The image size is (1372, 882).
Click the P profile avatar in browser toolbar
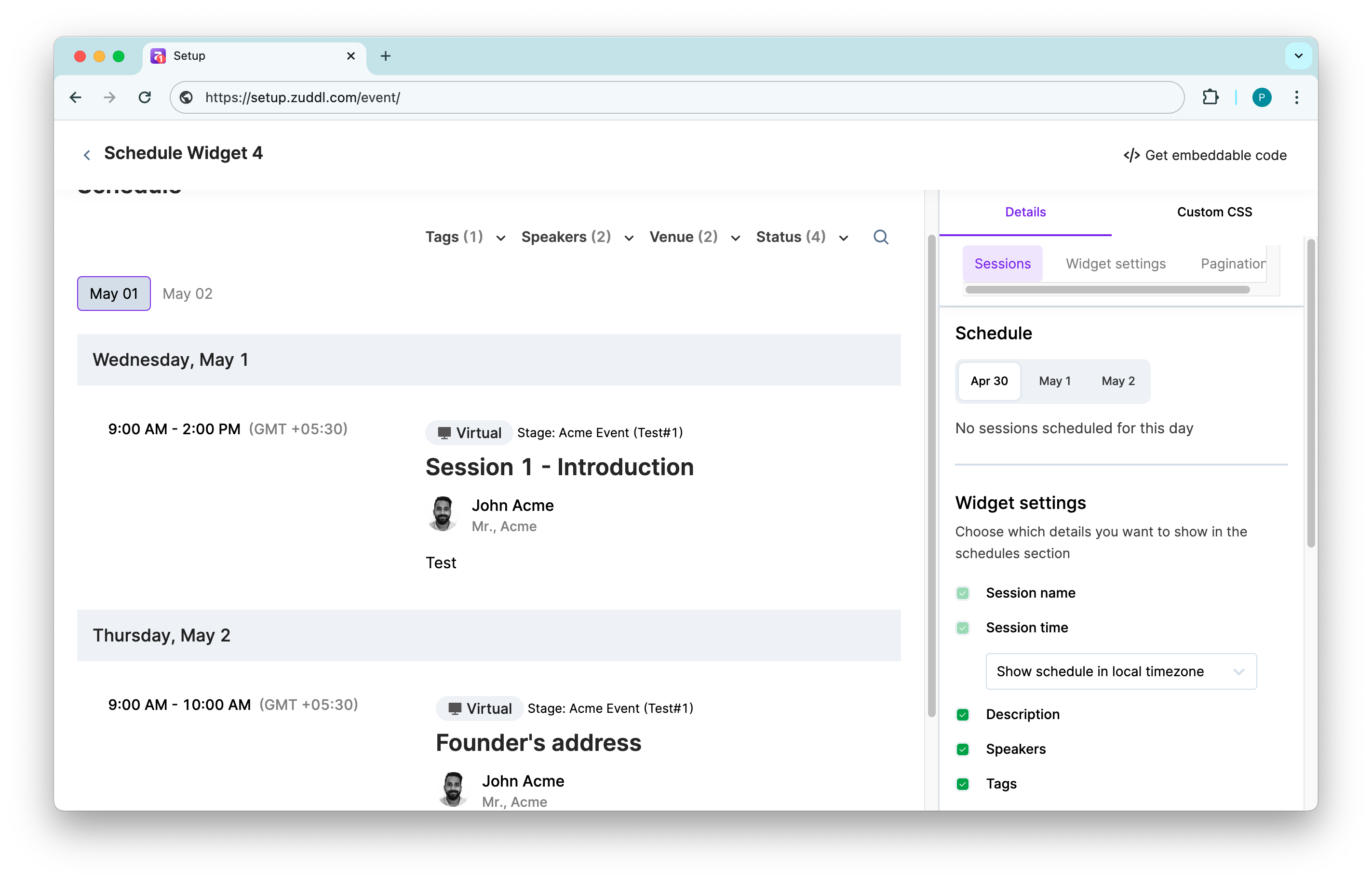pos(1263,97)
